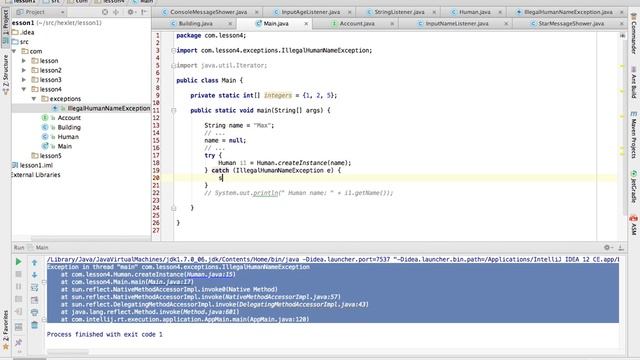The height and width of the screenshot is (360, 640).
Task: Stop the process in the Run panel
Action: pyautogui.click(x=18, y=274)
